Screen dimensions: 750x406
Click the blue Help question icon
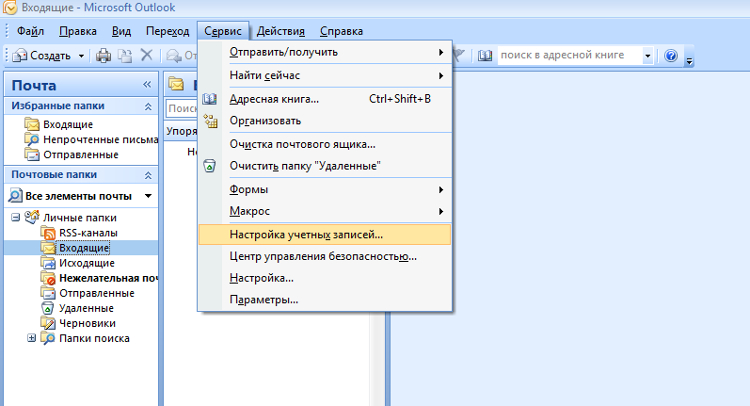coord(671,56)
